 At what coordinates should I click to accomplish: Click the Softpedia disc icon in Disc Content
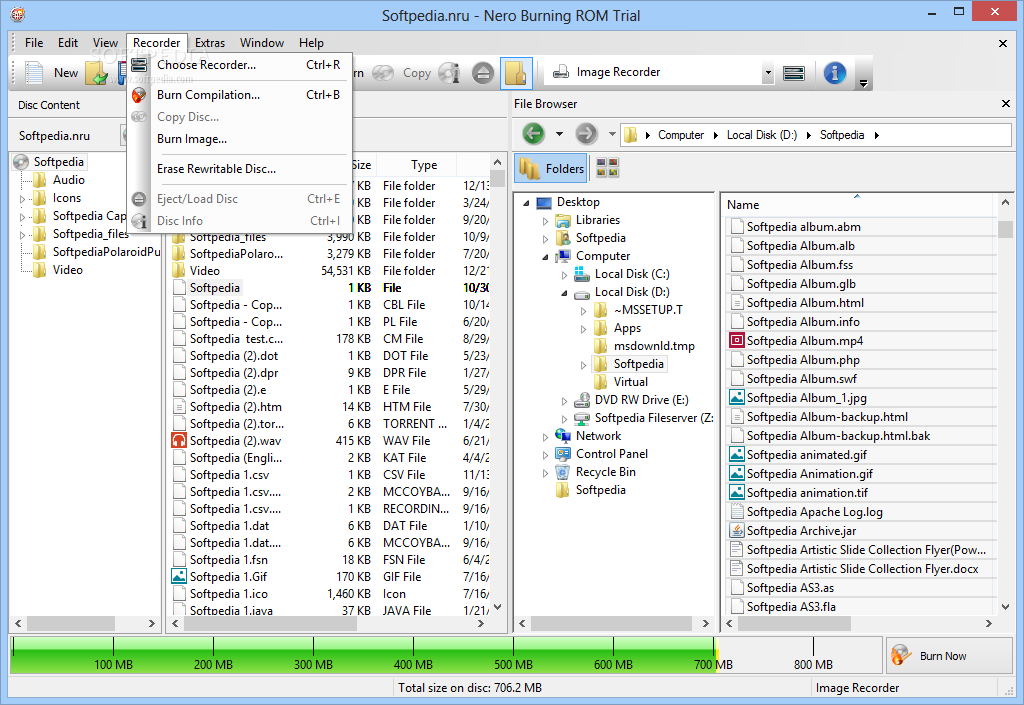[x=22, y=162]
